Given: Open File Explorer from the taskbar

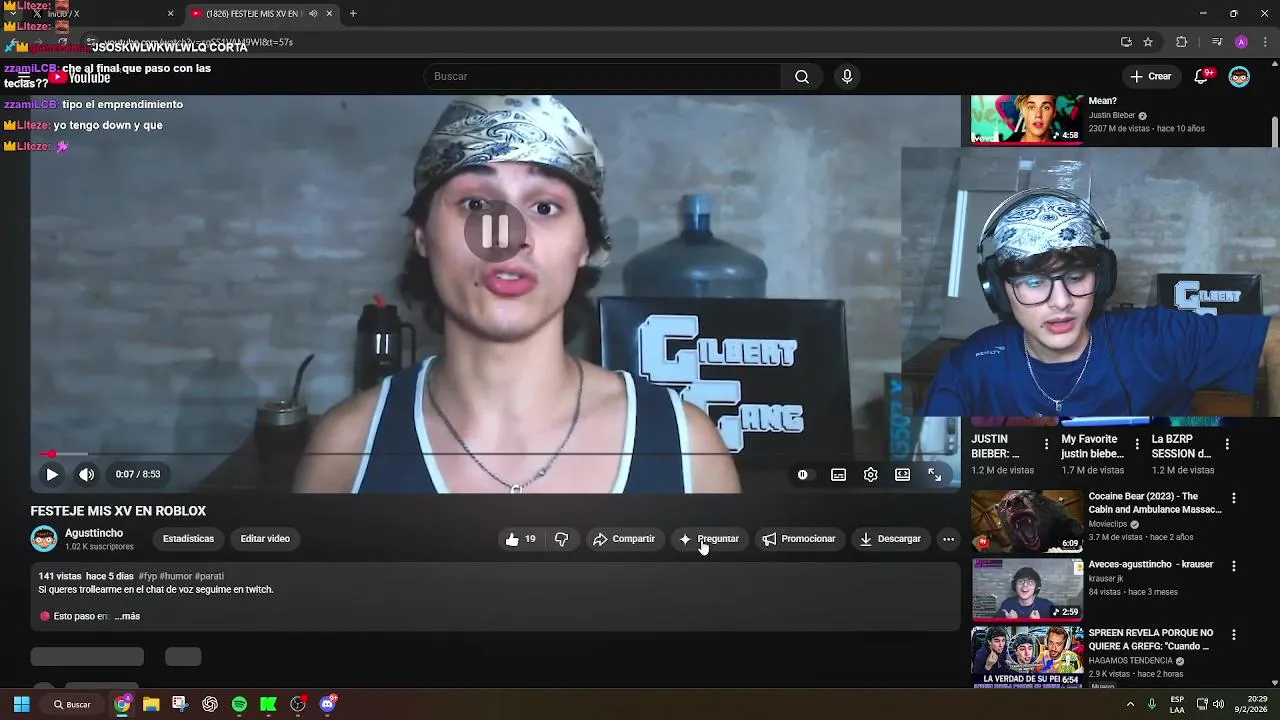Looking at the screenshot, I should 151,704.
